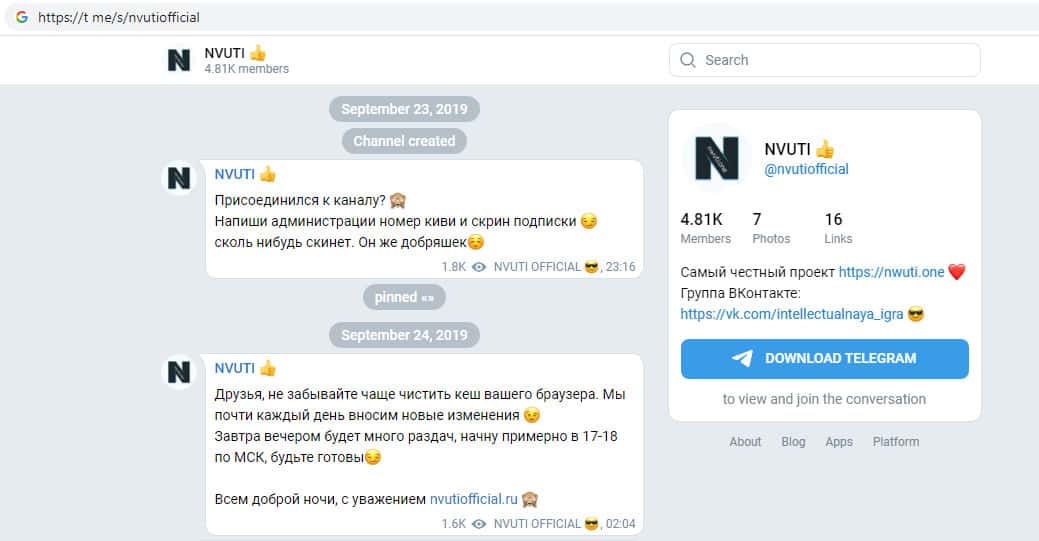Image resolution: width=1039 pixels, height=541 pixels.
Task: Open the Platform footer item
Action: point(896,442)
